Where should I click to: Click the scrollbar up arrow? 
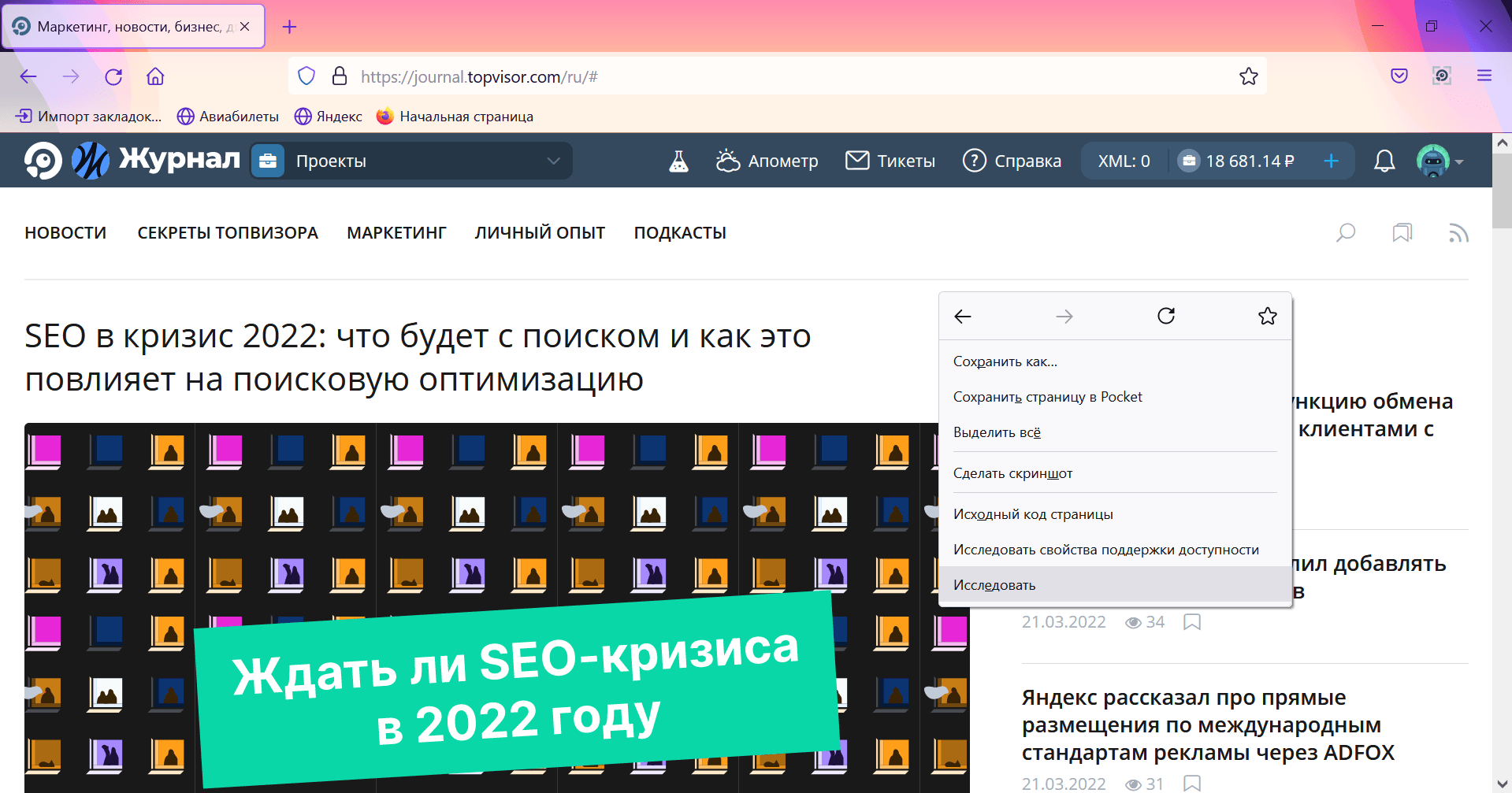(1502, 143)
